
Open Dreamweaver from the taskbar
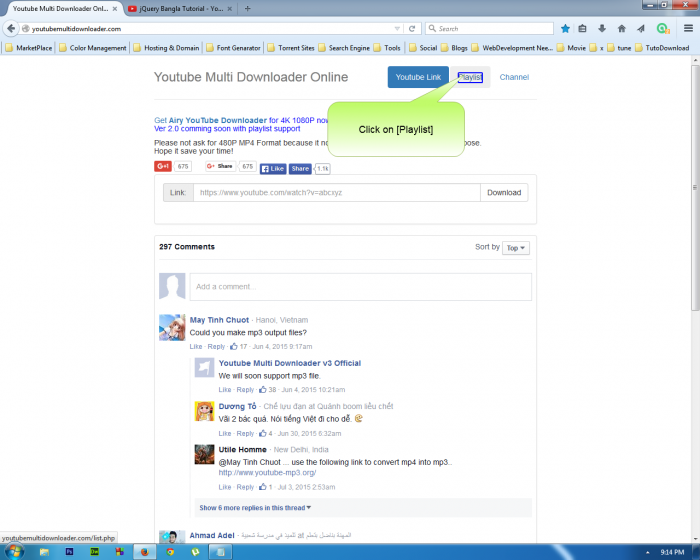point(94,552)
